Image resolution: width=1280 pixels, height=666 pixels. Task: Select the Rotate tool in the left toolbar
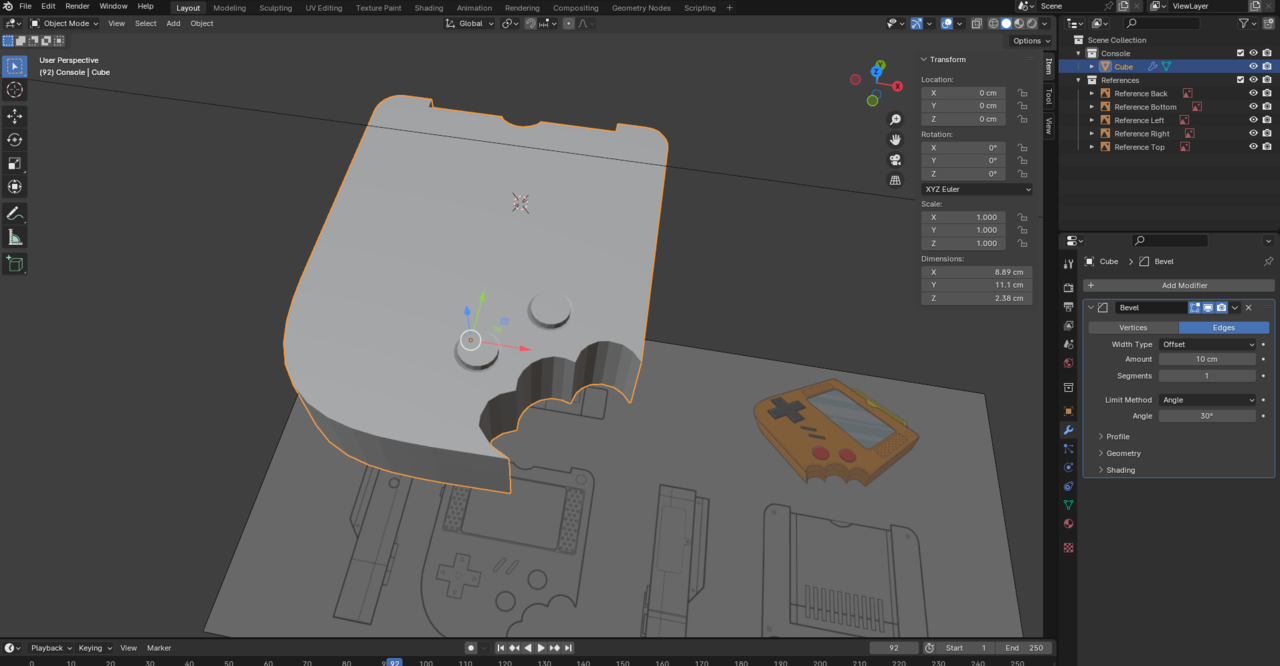15,140
